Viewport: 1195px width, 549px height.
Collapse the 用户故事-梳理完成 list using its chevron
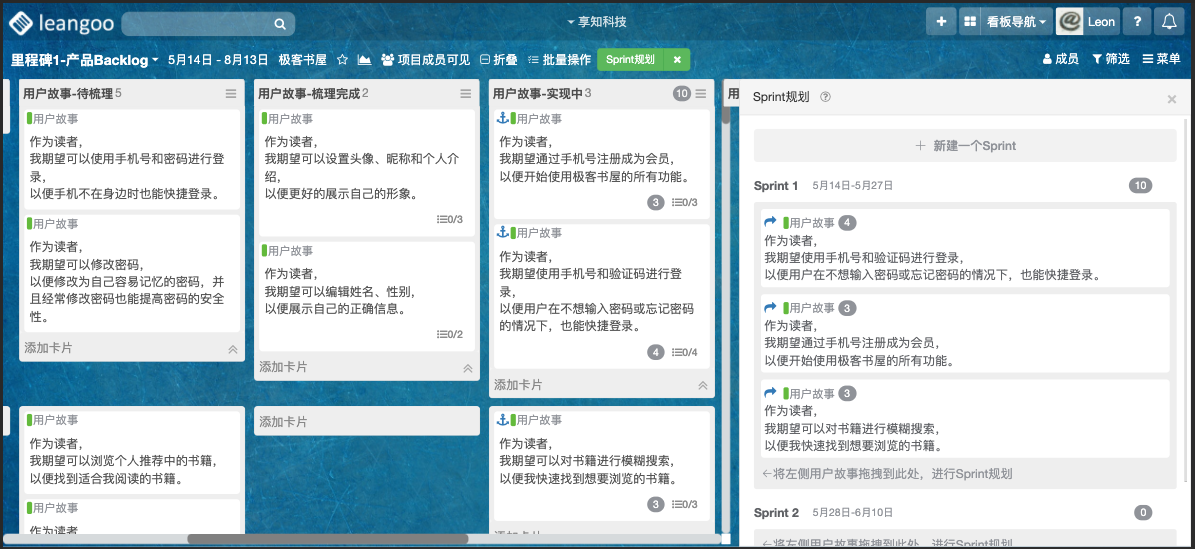[467, 368]
